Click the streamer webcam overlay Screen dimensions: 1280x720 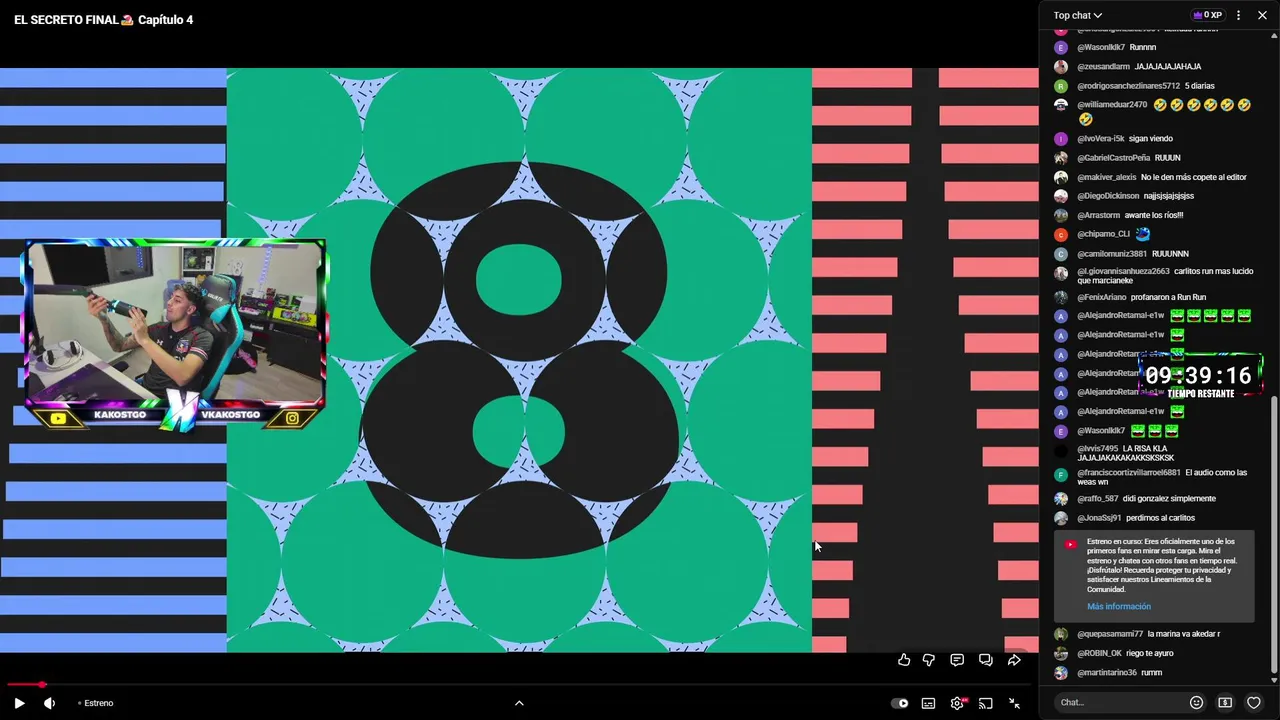click(x=174, y=335)
